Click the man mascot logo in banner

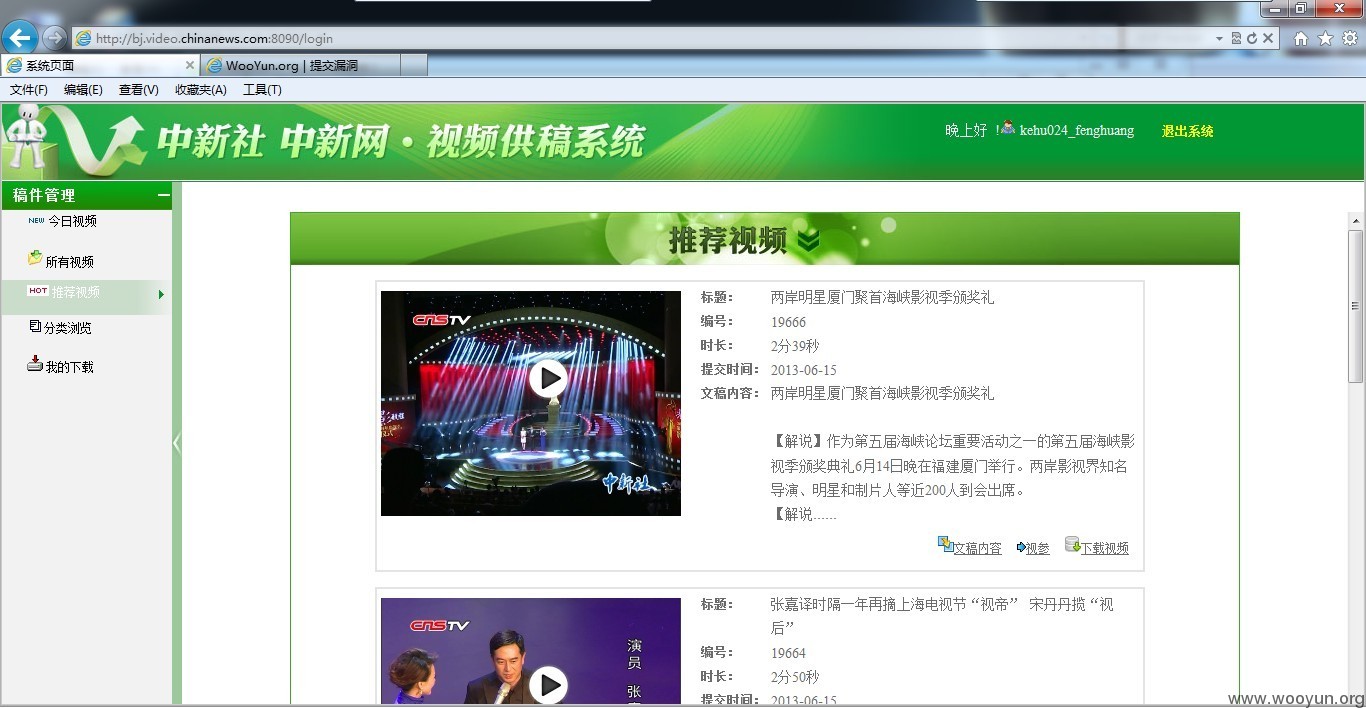28,137
